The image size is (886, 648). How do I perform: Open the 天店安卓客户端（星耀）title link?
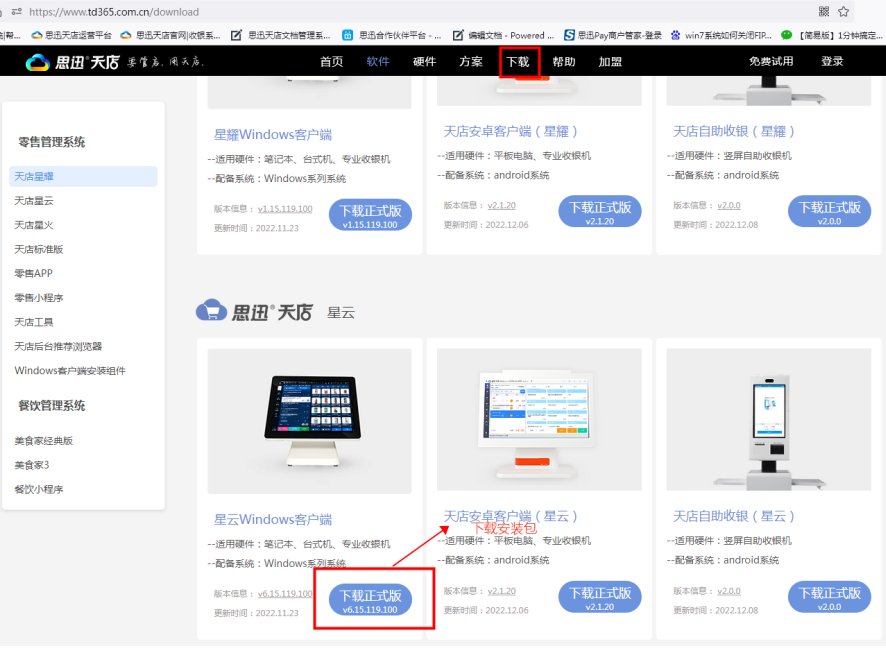pyautogui.click(x=510, y=132)
